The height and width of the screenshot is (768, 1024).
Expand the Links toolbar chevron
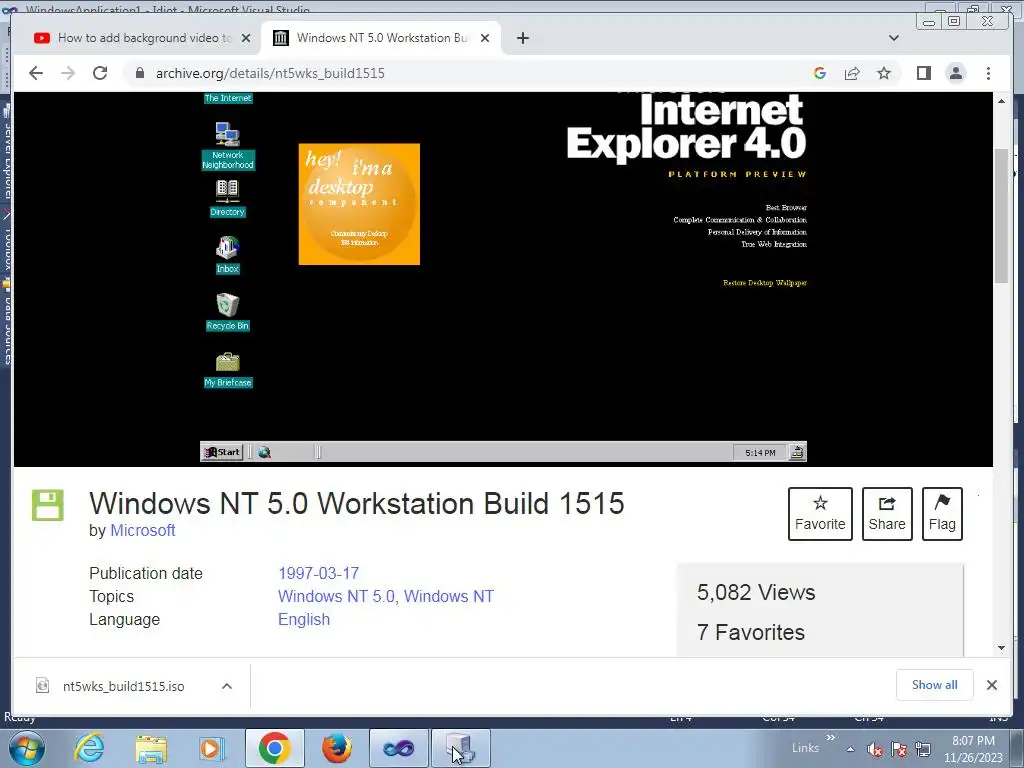coord(831,738)
